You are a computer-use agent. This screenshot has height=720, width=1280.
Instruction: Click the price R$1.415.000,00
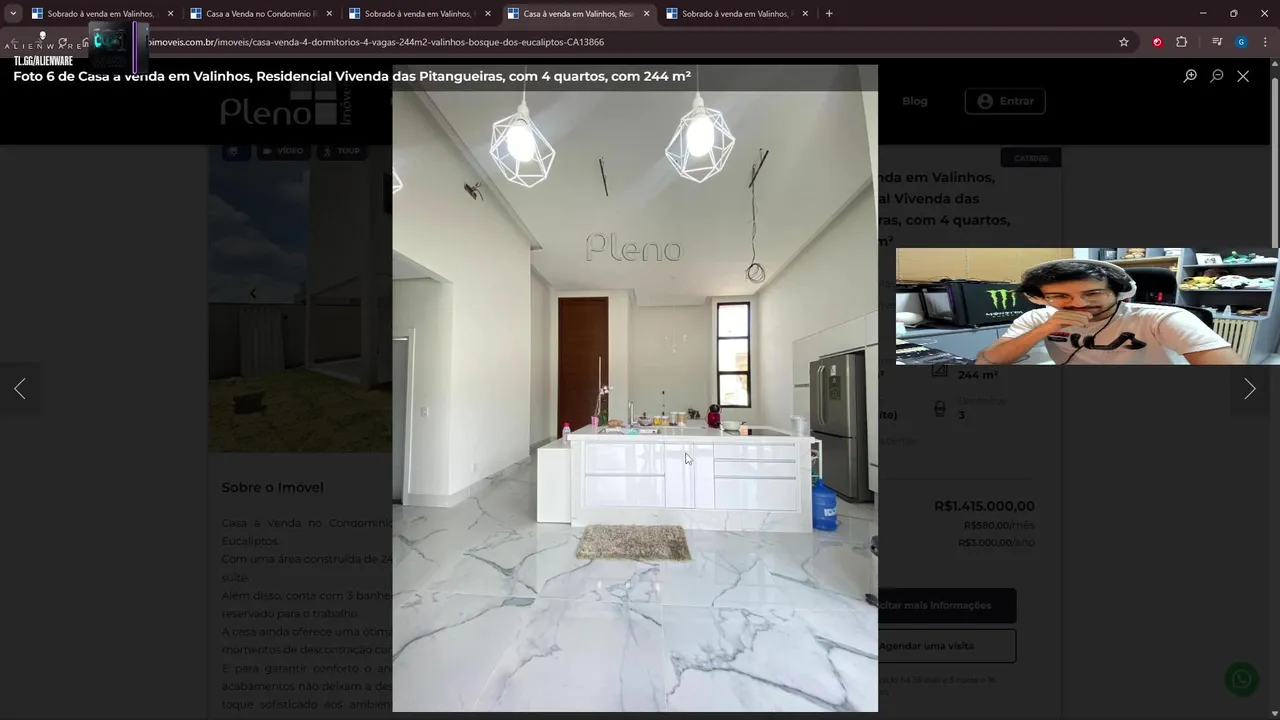tap(984, 506)
